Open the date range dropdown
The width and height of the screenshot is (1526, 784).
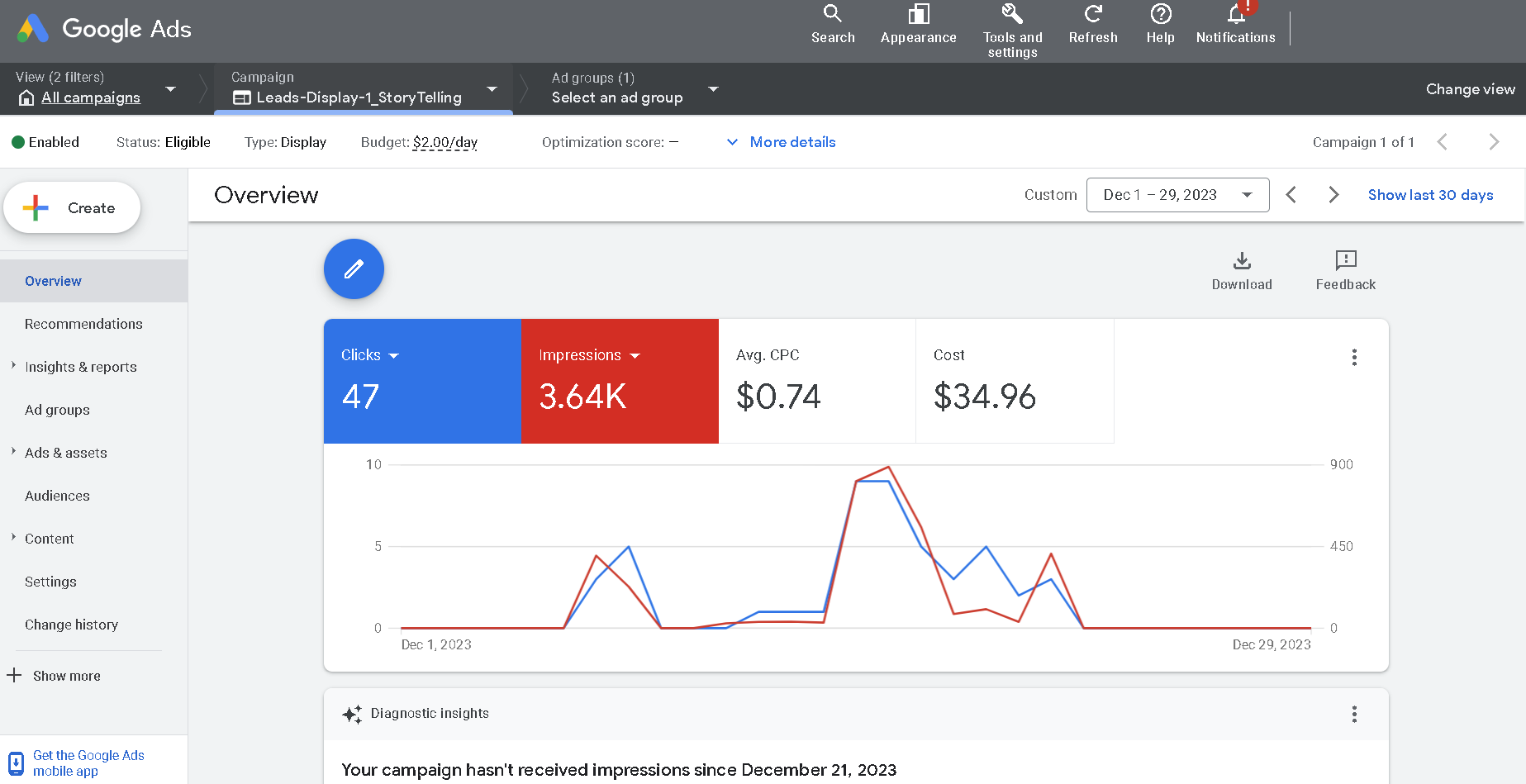coord(1177,195)
